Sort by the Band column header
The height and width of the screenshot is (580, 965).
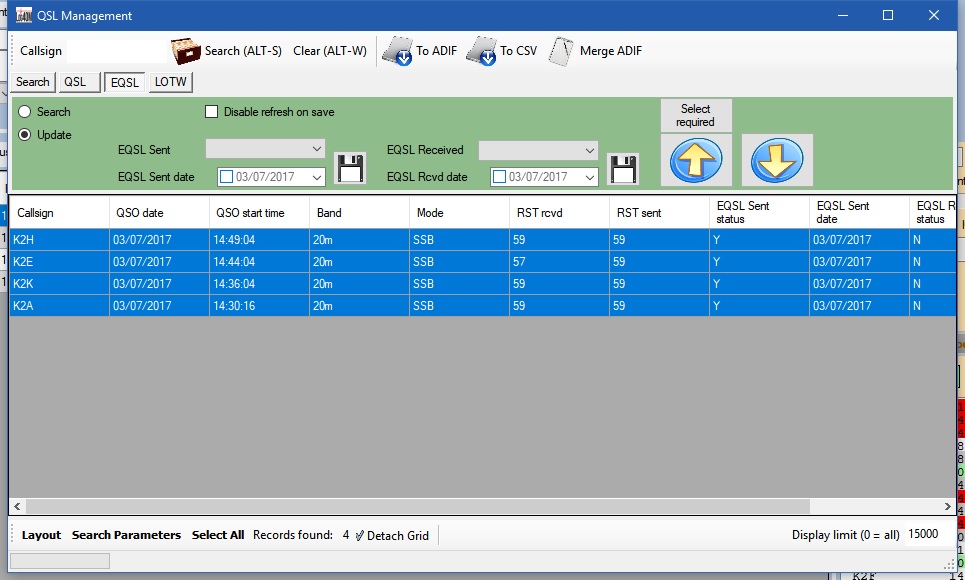click(359, 212)
